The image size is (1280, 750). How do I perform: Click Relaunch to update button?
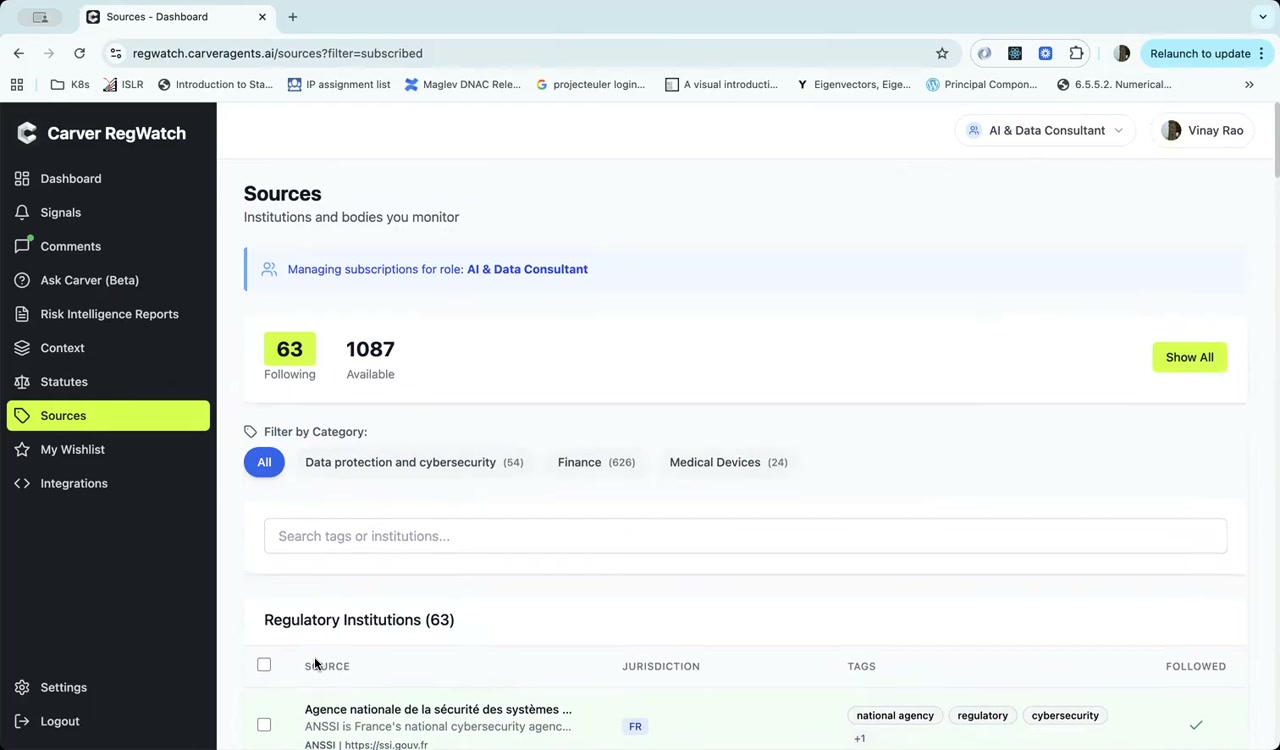(1206, 54)
